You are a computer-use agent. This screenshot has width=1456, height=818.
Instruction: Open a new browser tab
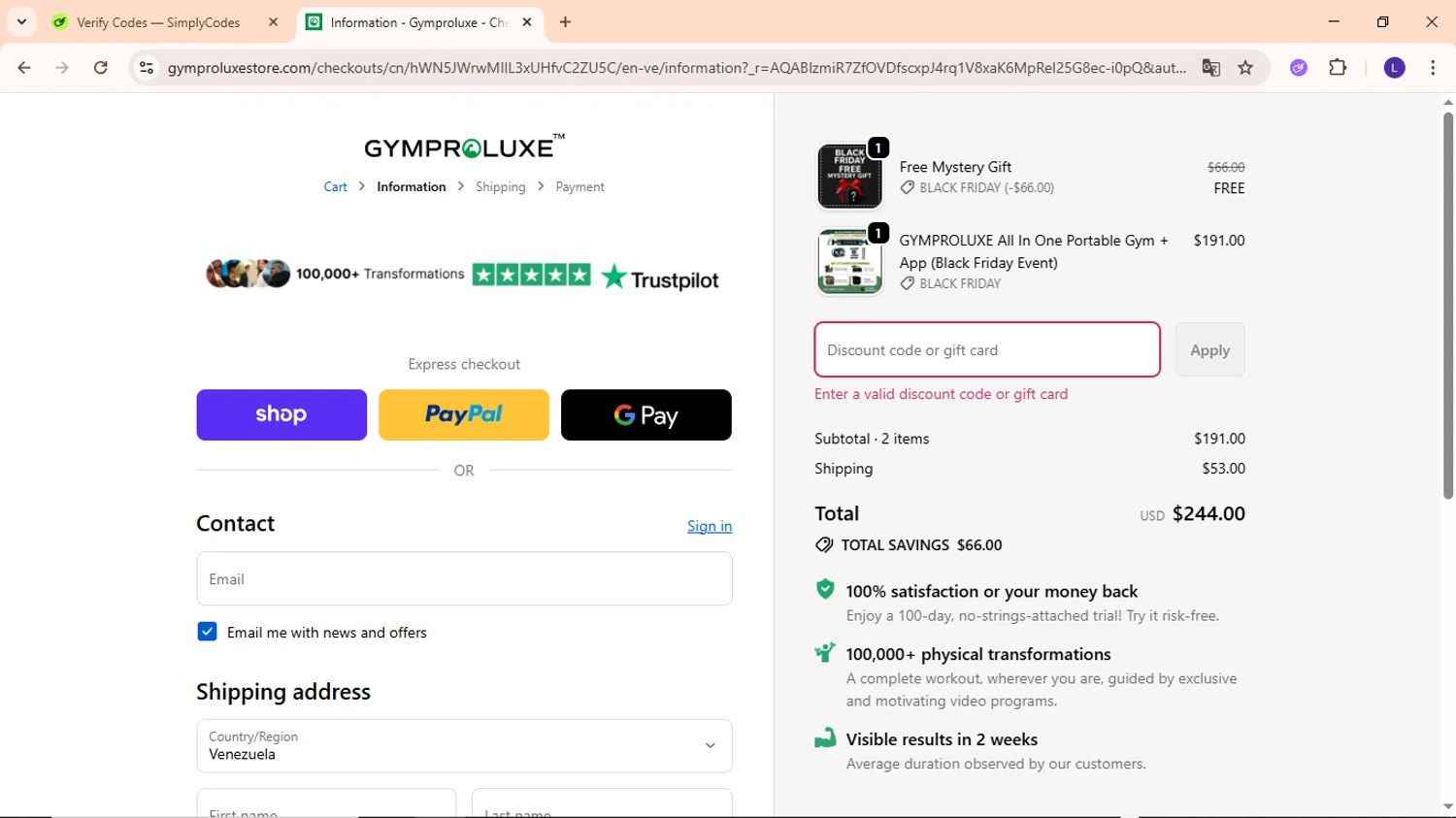(565, 21)
